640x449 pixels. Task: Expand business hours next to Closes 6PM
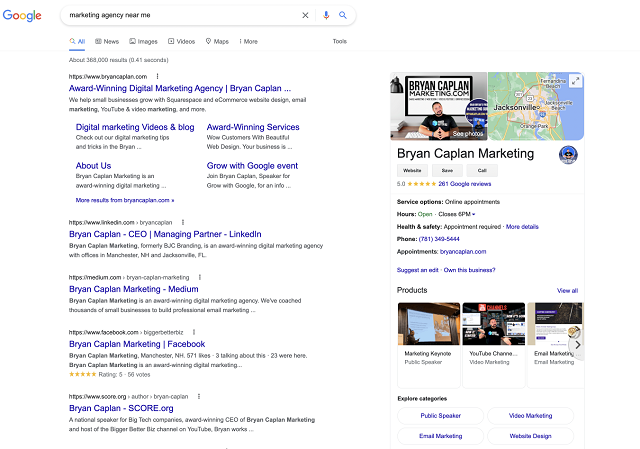pyautogui.click(x=473, y=214)
